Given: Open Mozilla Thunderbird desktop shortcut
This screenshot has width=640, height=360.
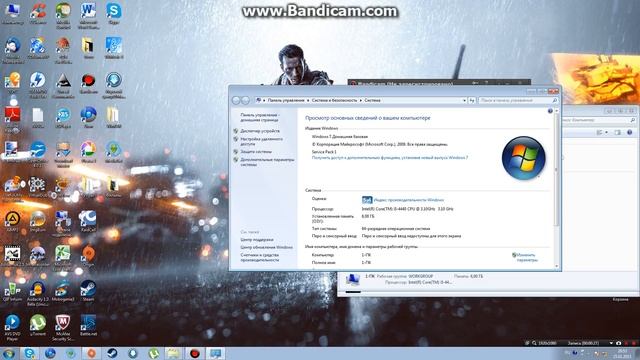Looking at the screenshot, I should click(13, 51).
